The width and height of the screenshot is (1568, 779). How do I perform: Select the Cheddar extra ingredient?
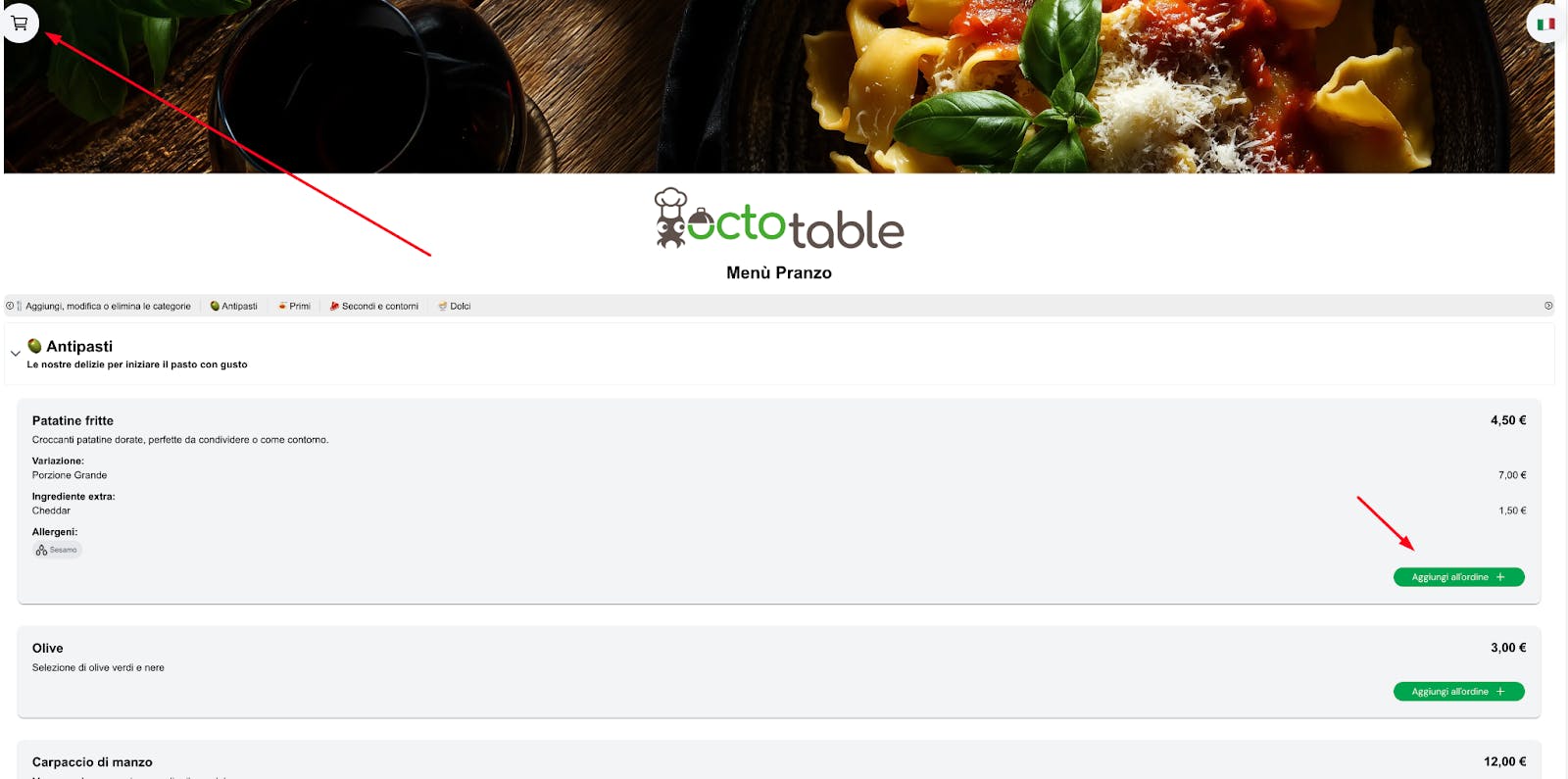[51, 511]
